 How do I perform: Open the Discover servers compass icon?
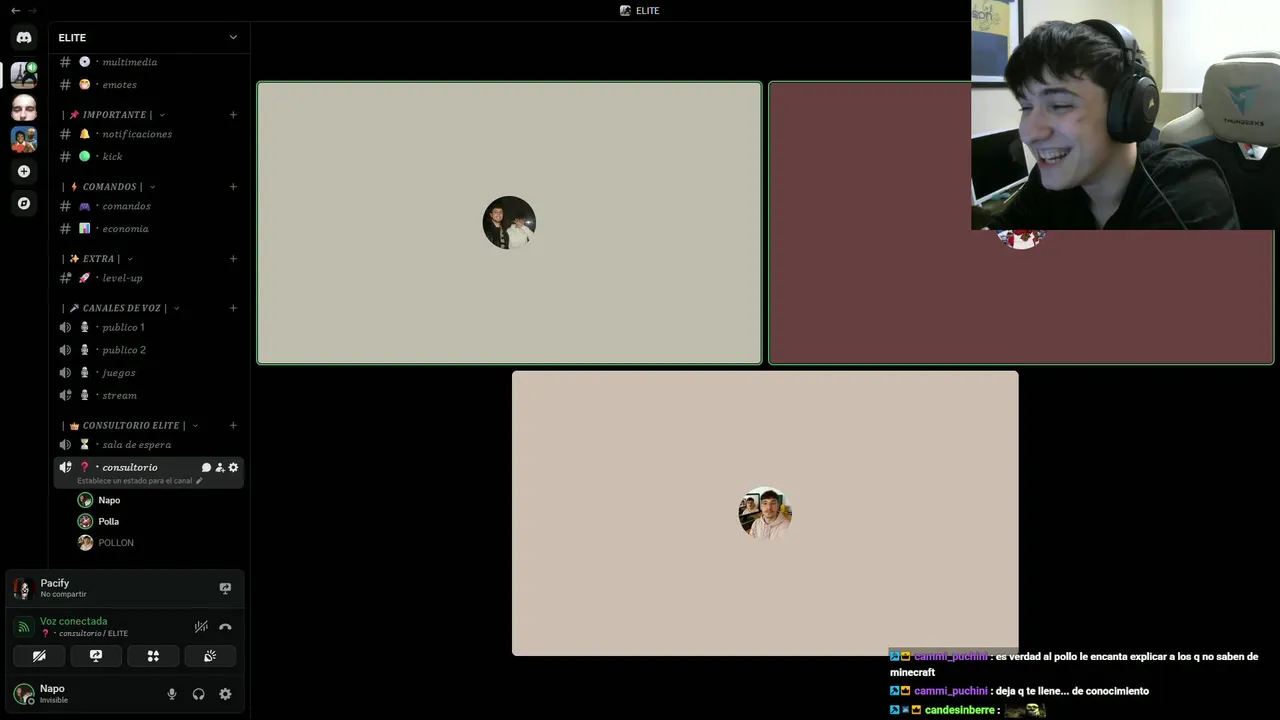[24, 203]
